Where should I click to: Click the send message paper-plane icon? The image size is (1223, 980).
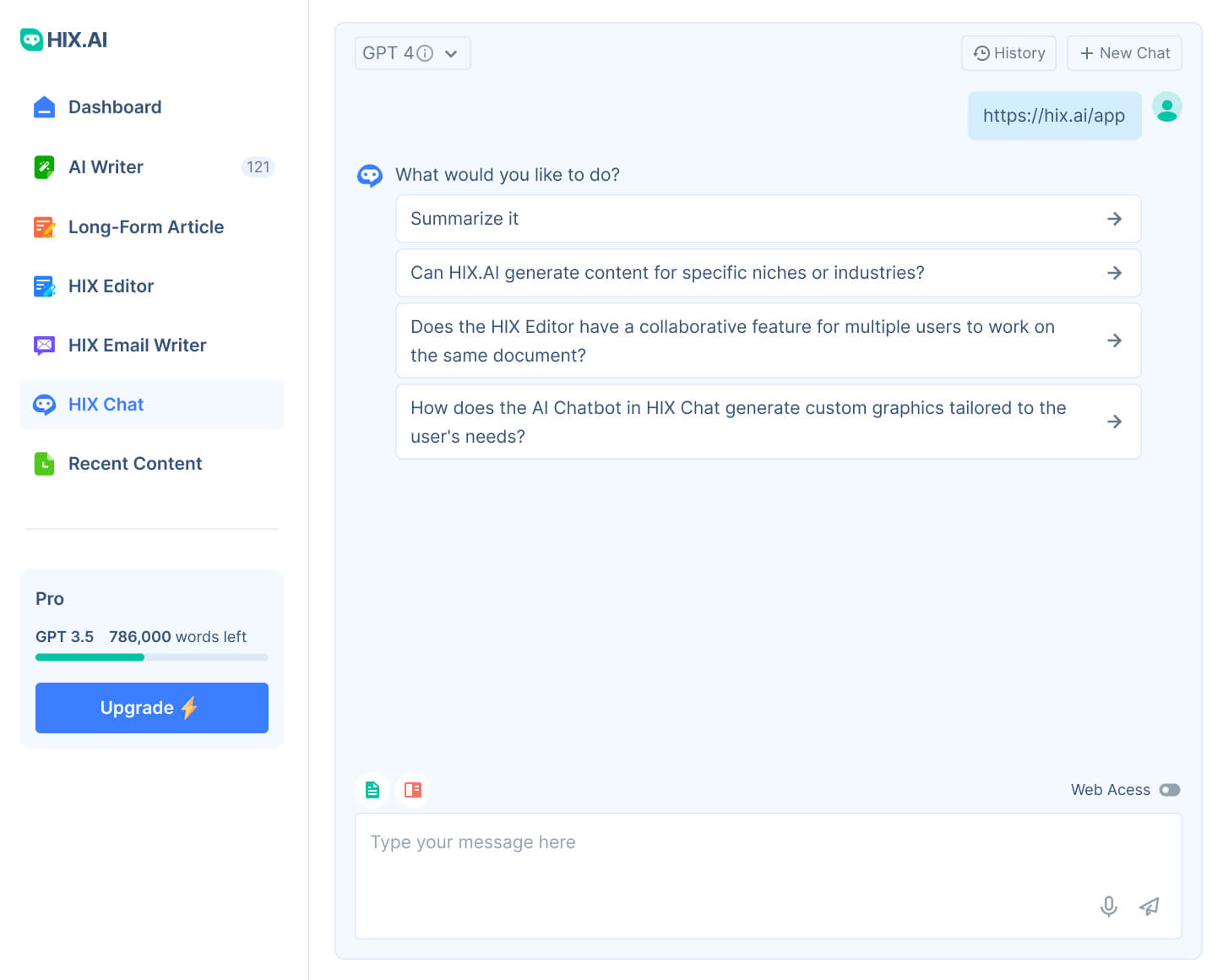pos(1150,906)
